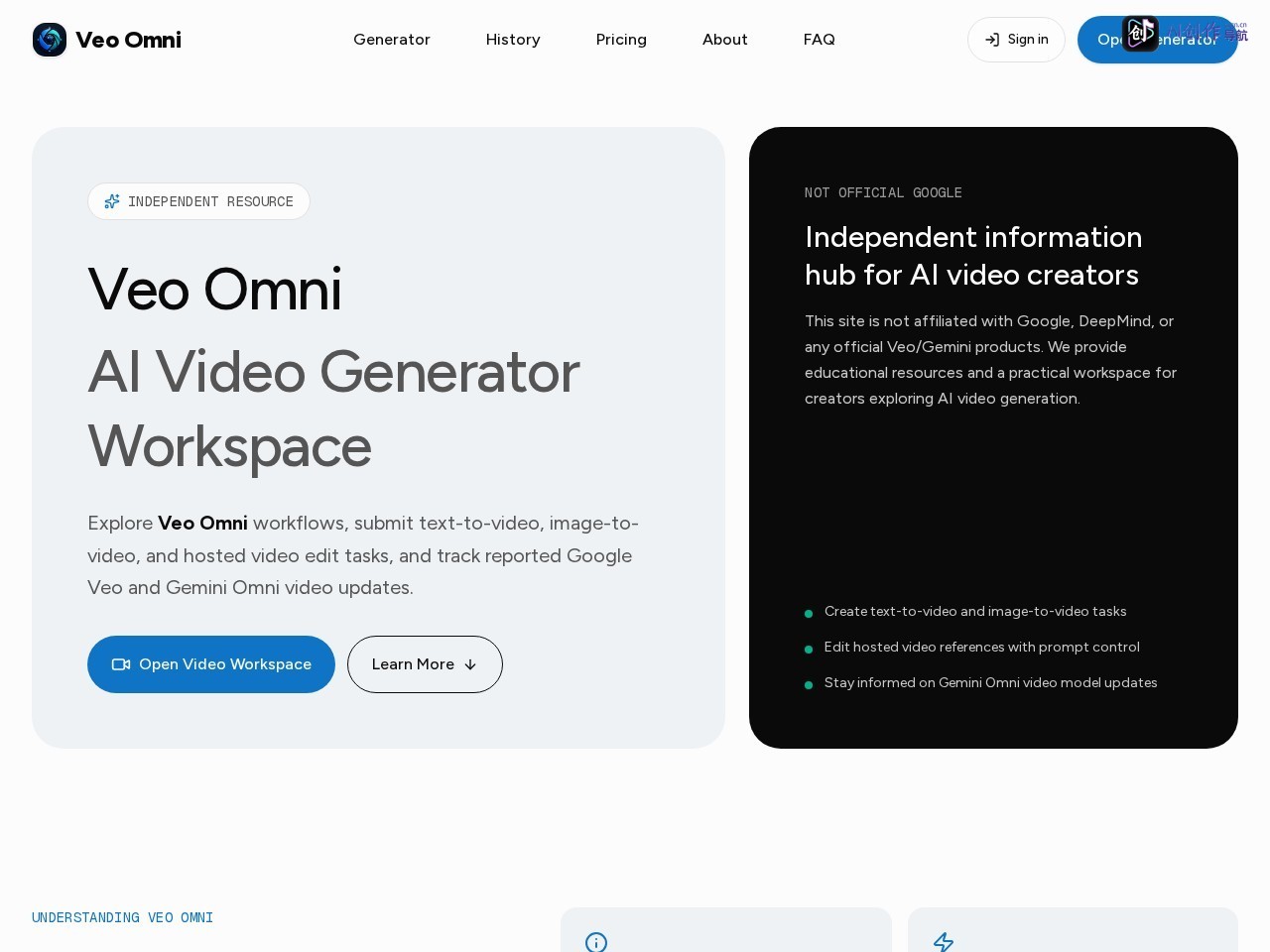
Task: Click the sign-in arrow icon
Action: click(992, 40)
